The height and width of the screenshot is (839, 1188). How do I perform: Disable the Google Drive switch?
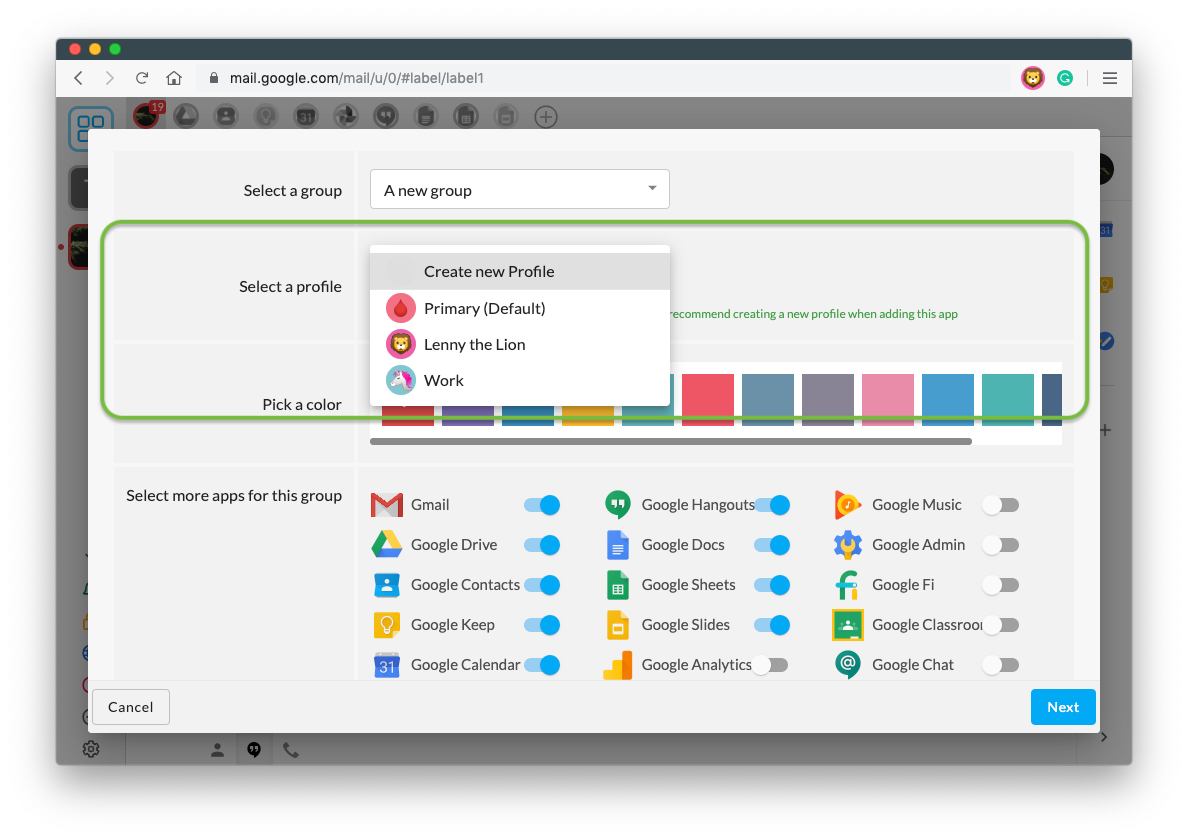[542, 545]
